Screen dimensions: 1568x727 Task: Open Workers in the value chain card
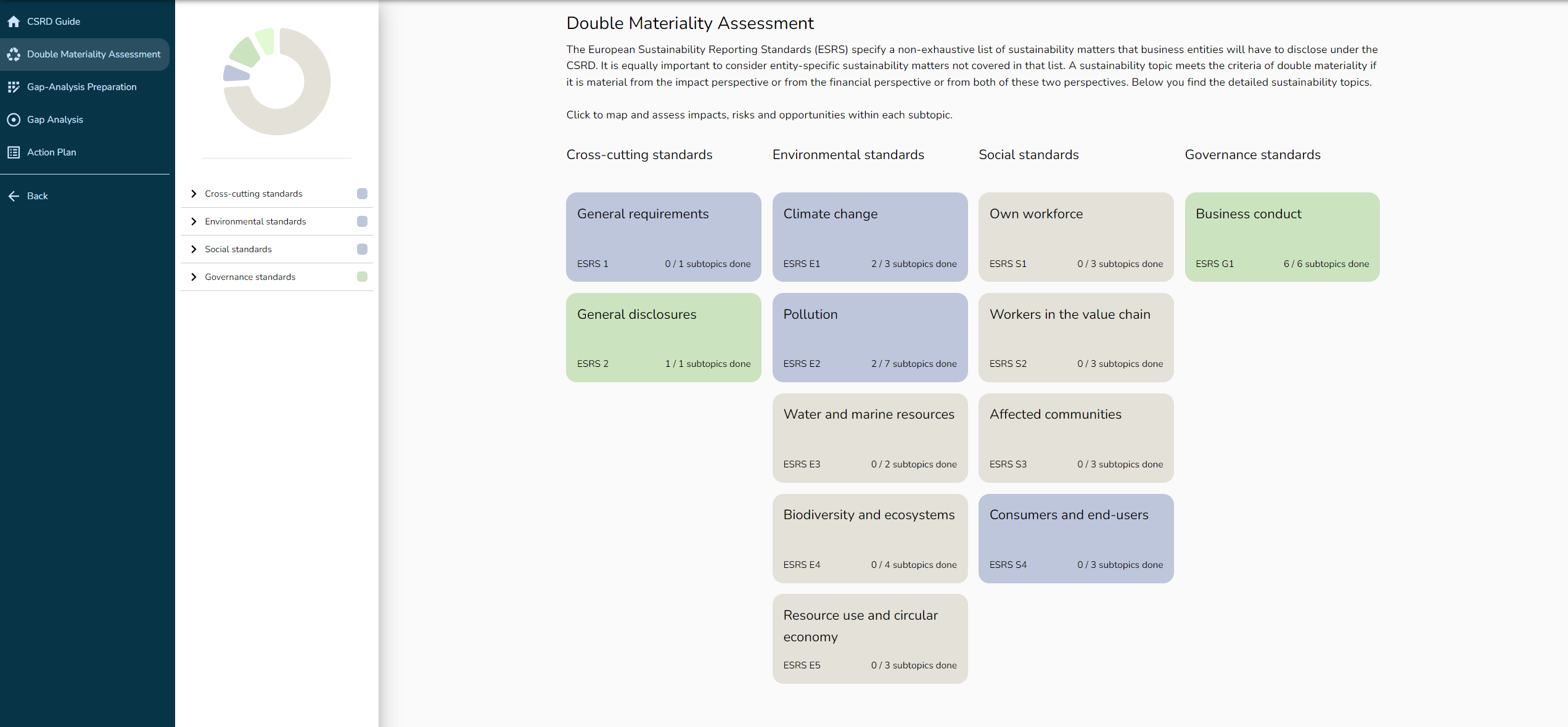coord(1076,337)
